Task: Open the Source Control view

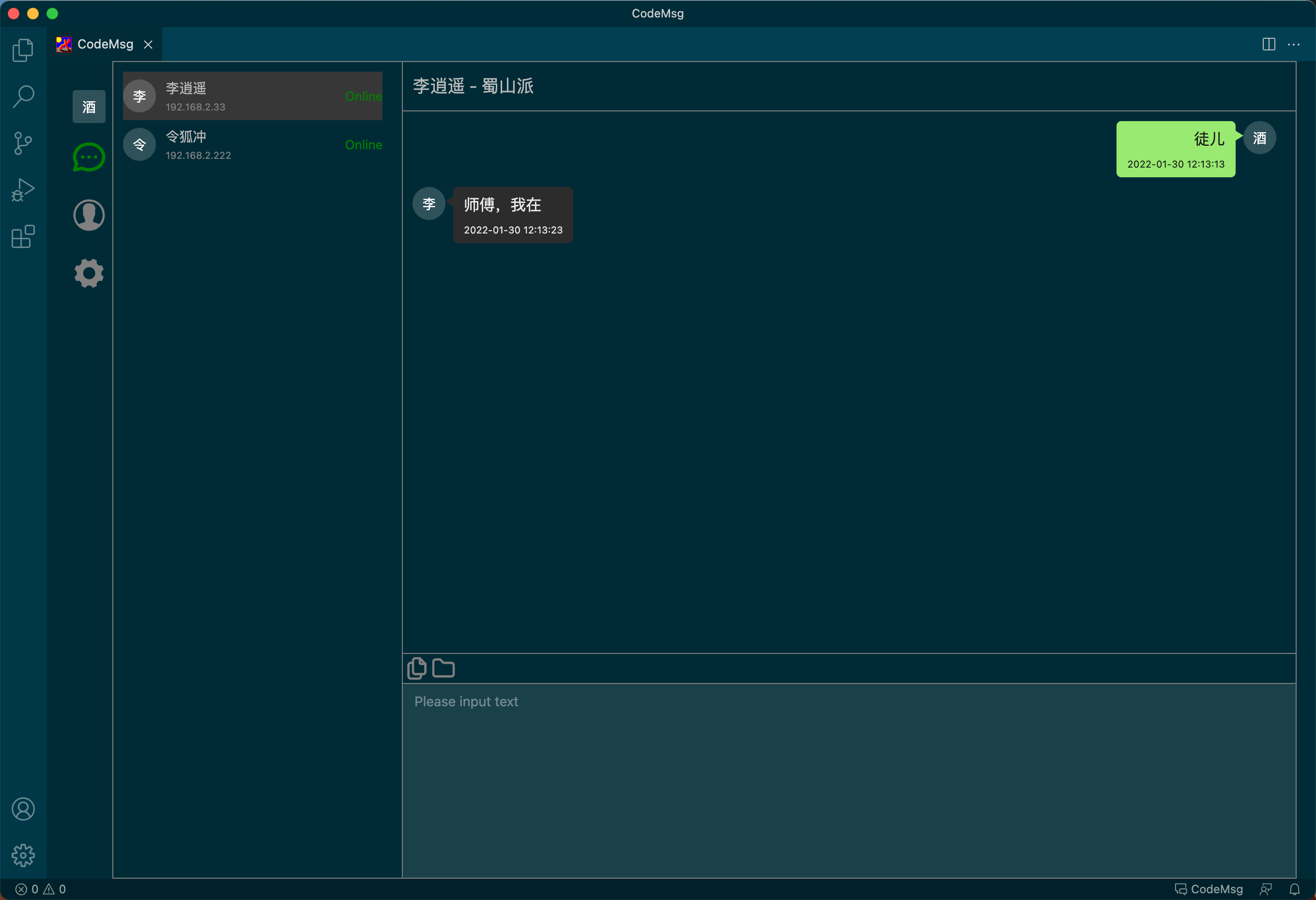Action: [23, 143]
